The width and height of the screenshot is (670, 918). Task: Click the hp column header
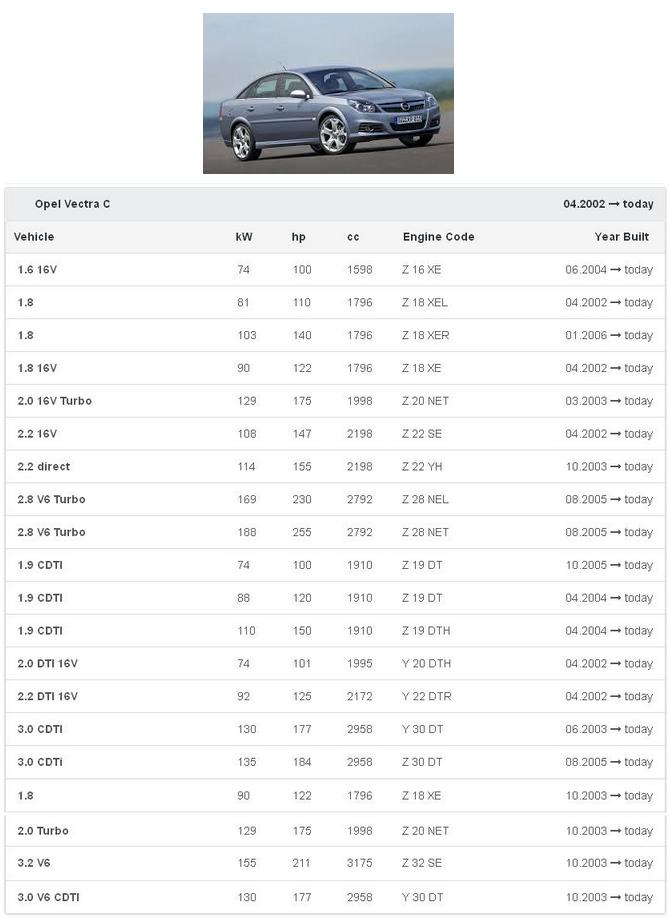pos(299,237)
